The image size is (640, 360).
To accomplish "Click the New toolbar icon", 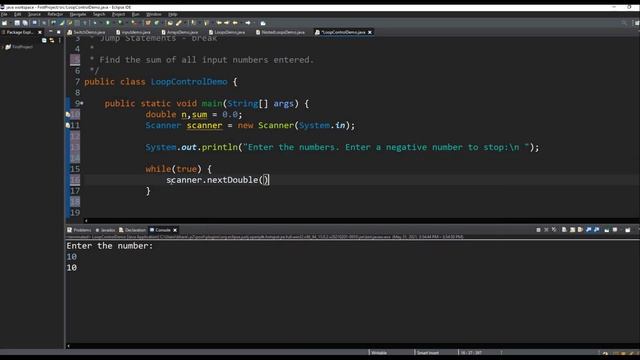I will tap(5, 23).
